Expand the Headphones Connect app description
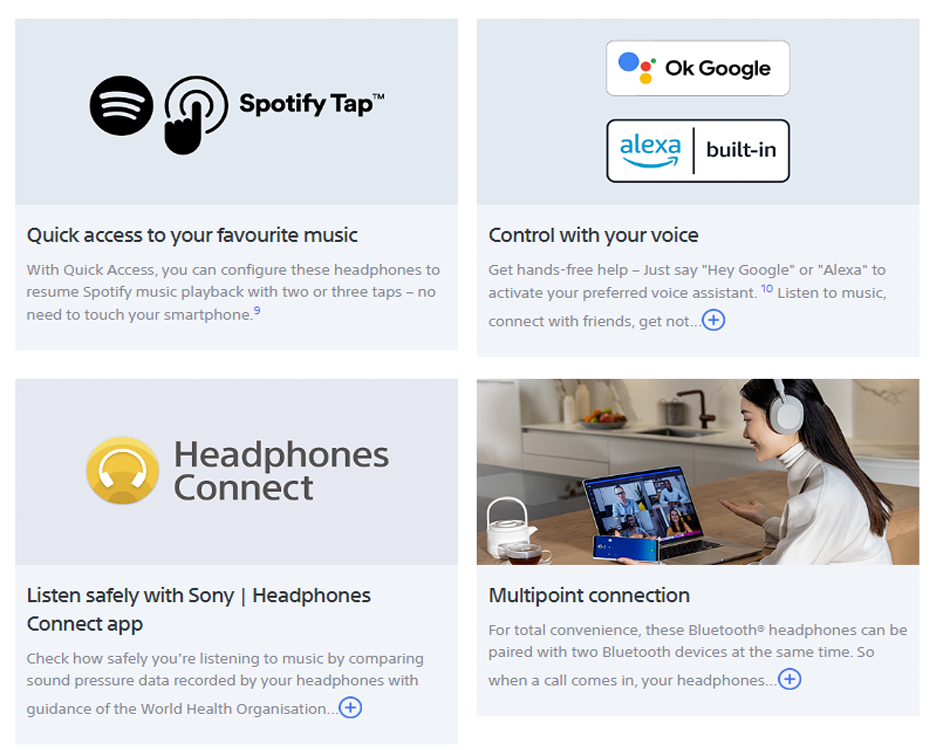950x750 pixels. 350,707
